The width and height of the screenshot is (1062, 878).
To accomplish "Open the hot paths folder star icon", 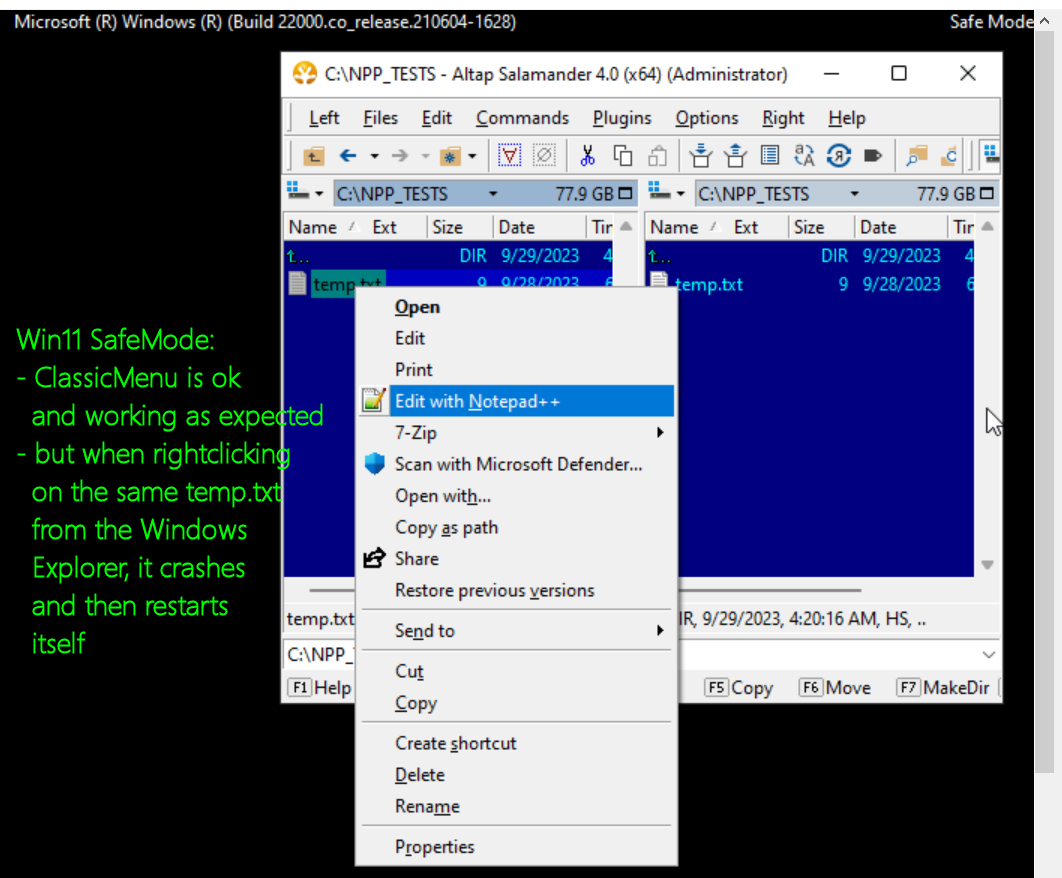I will click(450, 156).
